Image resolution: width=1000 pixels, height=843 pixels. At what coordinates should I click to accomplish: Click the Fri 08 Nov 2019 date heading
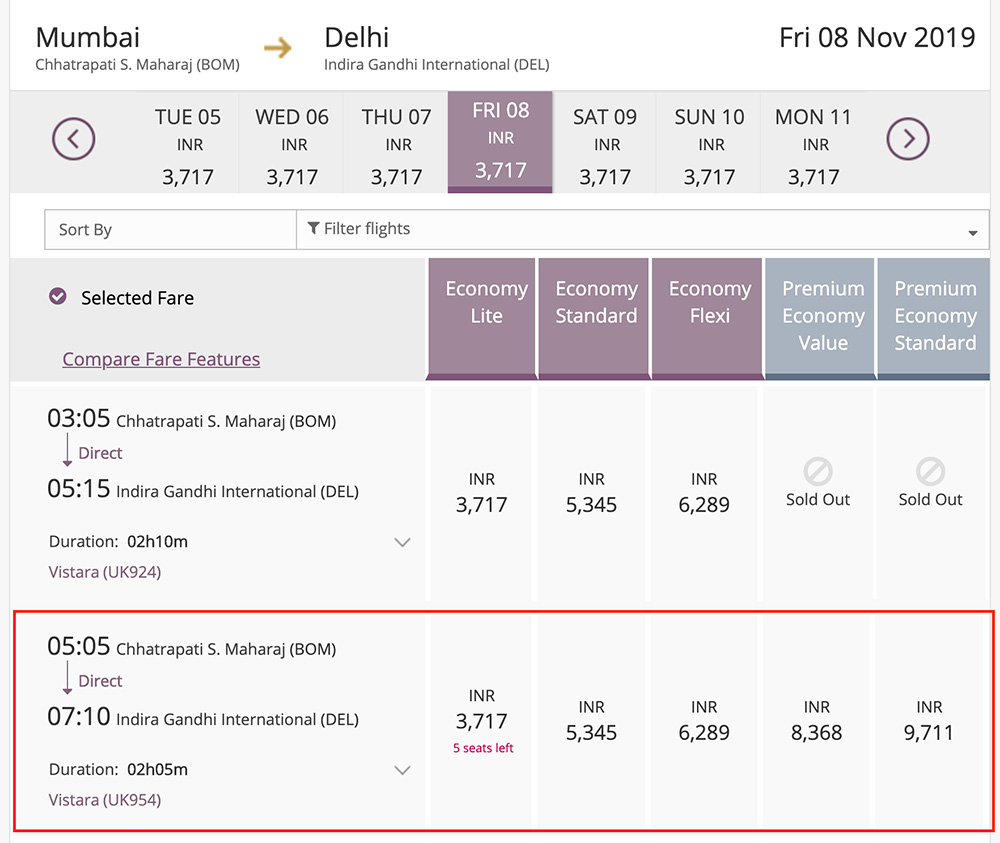click(877, 38)
